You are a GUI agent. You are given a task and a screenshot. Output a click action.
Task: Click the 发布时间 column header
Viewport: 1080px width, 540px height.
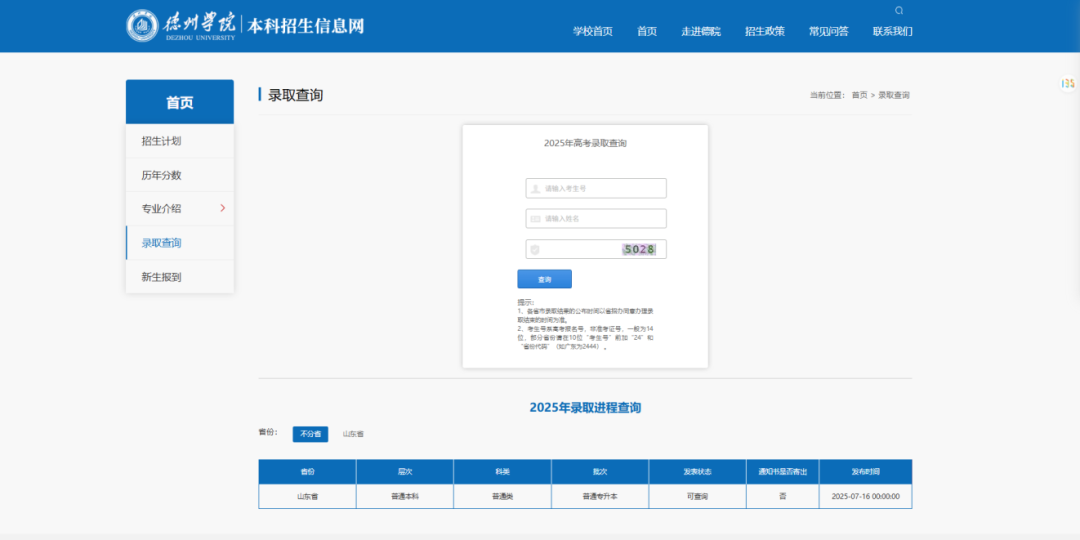[x=866, y=472]
